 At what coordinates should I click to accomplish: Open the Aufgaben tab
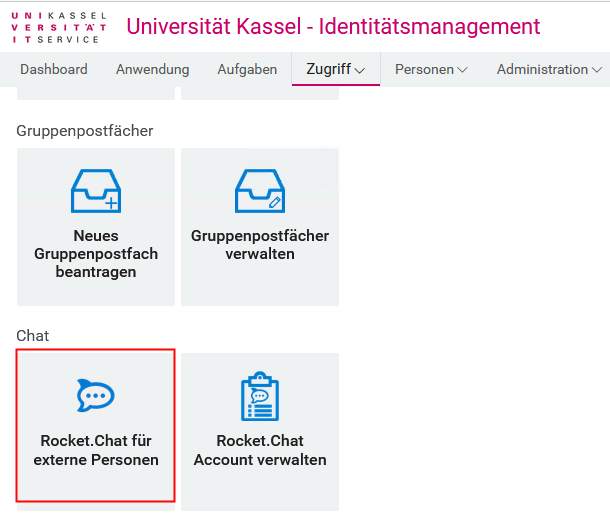click(x=247, y=69)
